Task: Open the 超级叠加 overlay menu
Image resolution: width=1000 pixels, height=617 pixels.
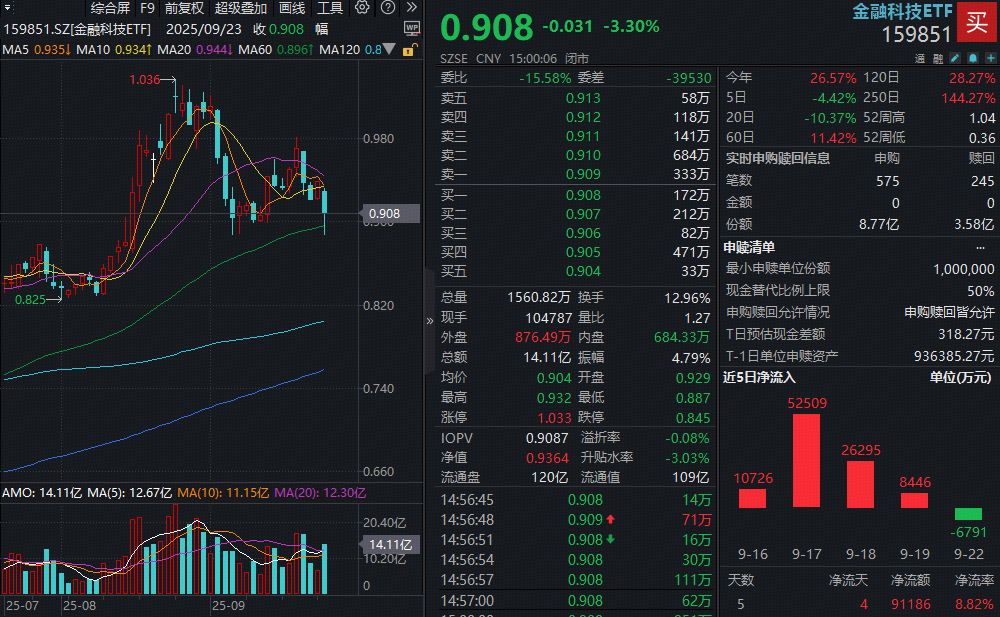Action: (x=240, y=8)
